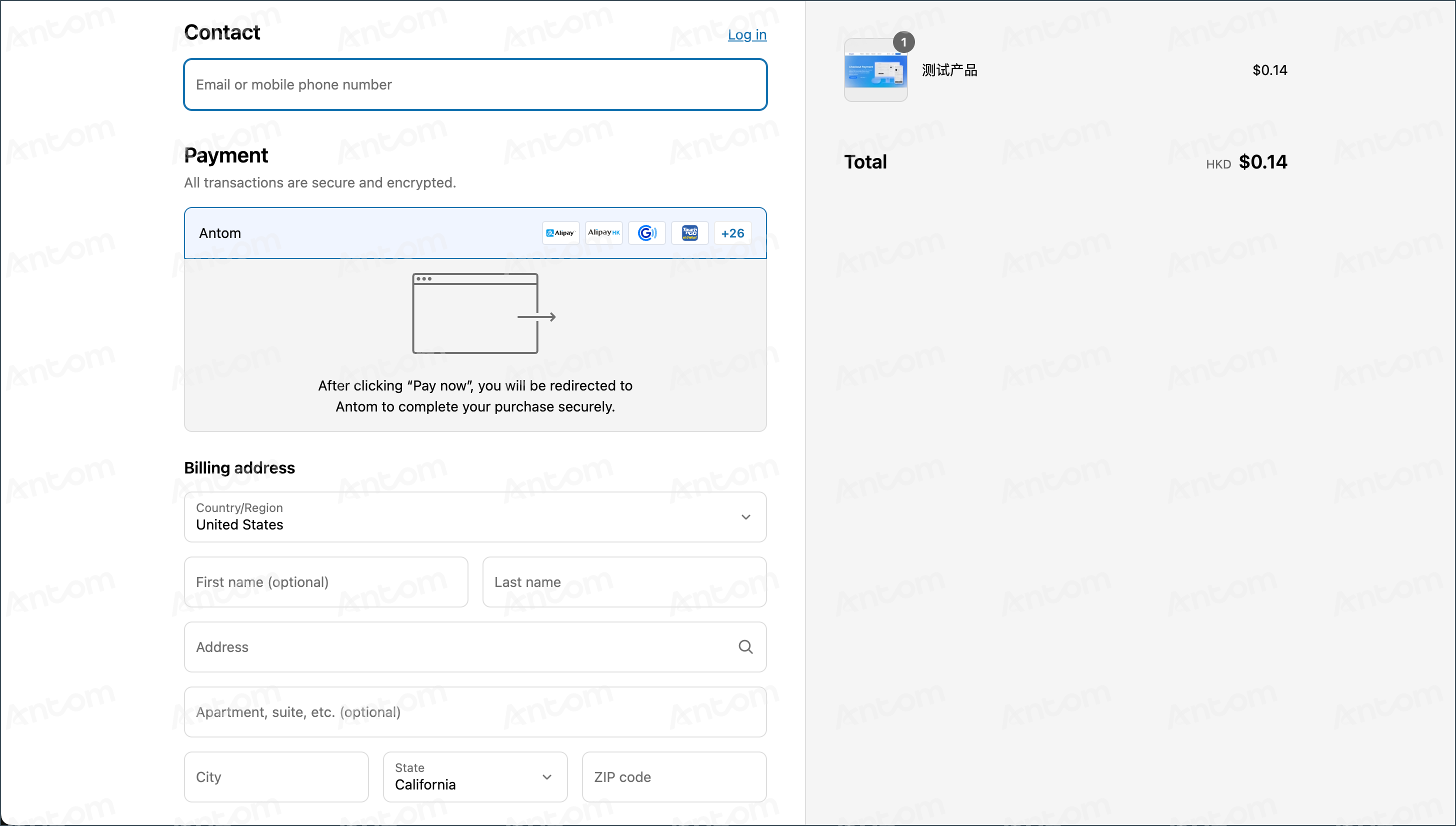Click the AlipayHK payment logo
Image resolution: width=1456 pixels, height=826 pixels.
tap(603, 233)
